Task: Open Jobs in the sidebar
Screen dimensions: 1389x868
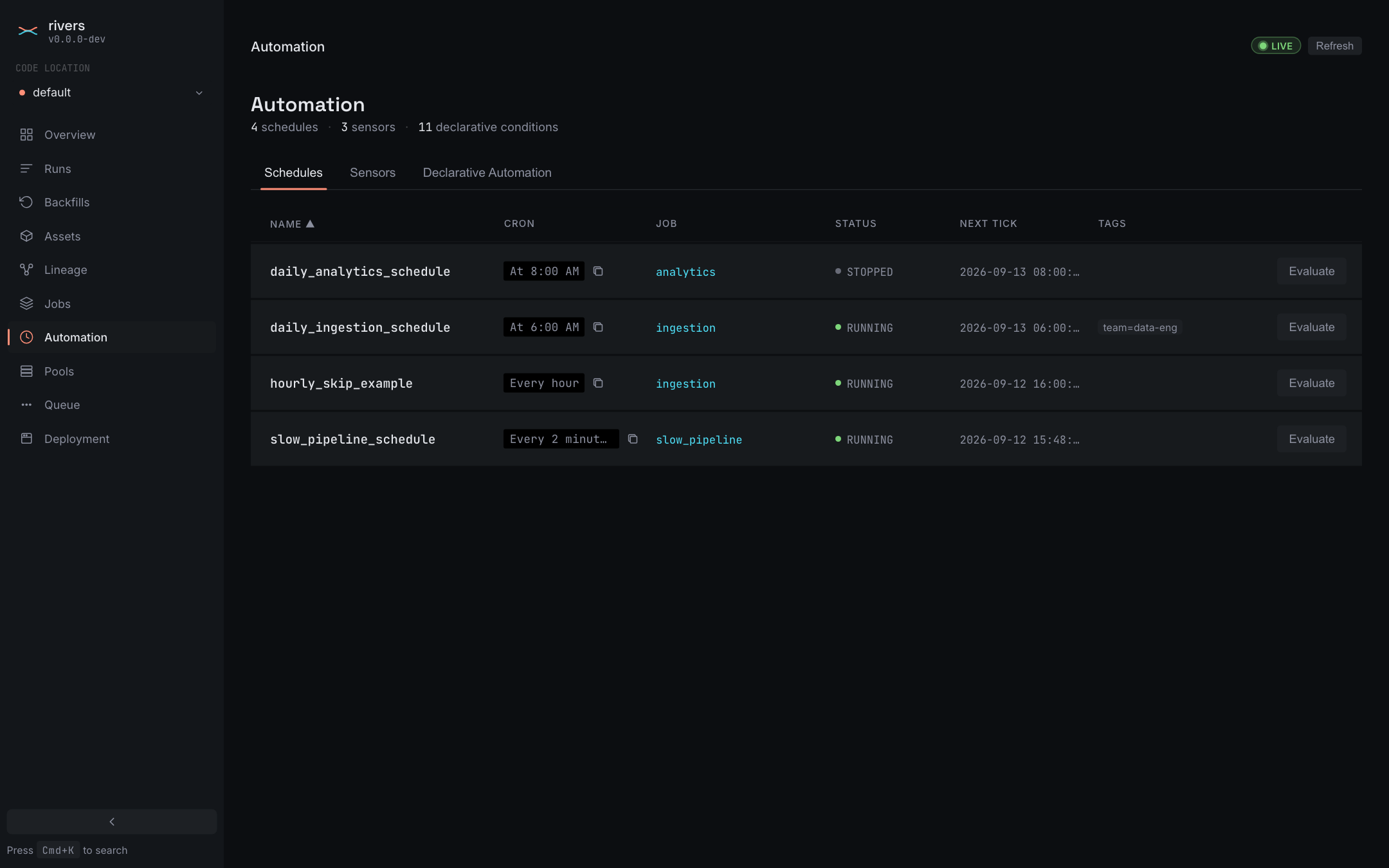Action: 112,303
